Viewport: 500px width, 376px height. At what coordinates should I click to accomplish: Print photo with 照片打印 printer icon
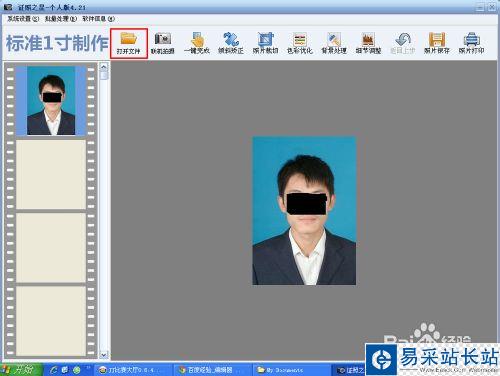[x=471, y=43]
